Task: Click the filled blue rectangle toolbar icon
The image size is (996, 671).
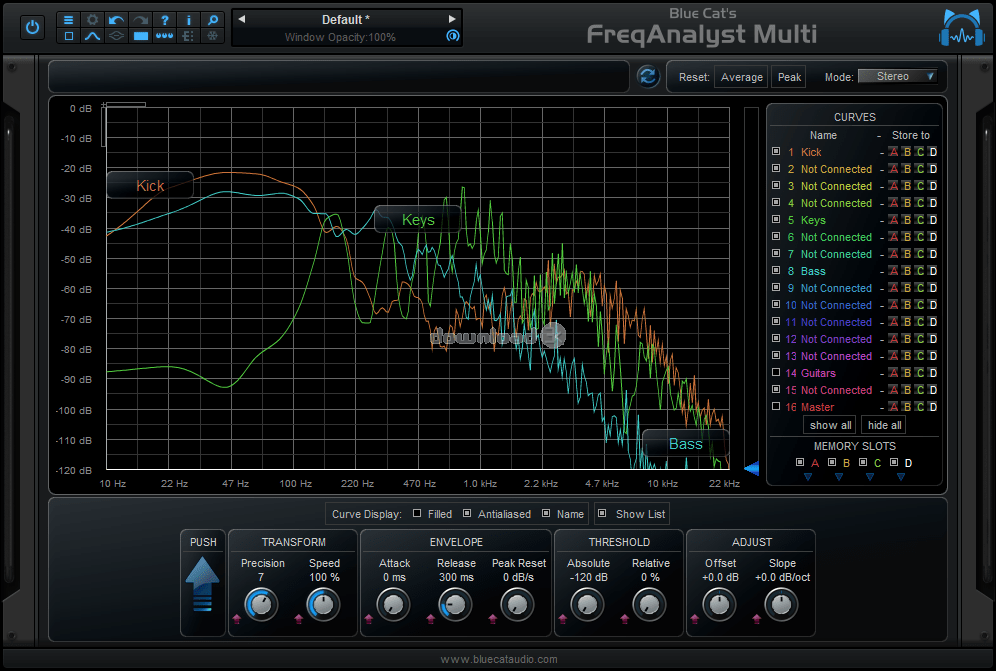Action: tap(140, 36)
